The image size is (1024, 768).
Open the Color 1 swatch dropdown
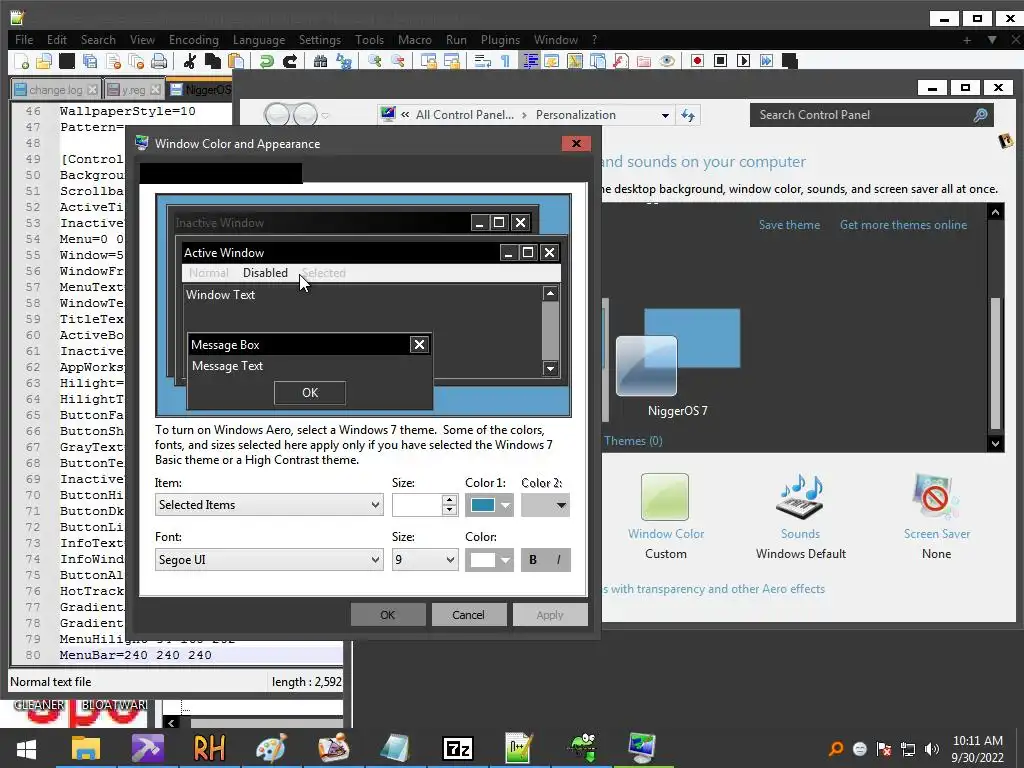pos(489,505)
